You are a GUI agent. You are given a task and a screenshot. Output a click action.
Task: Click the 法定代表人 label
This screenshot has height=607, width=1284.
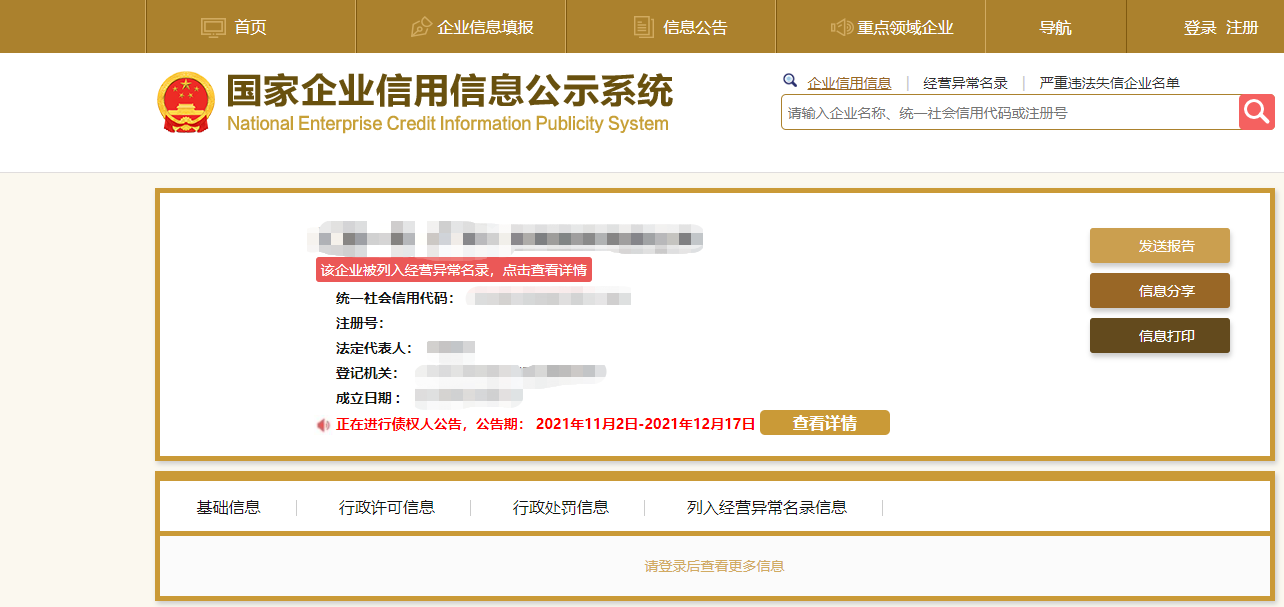coord(374,348)
